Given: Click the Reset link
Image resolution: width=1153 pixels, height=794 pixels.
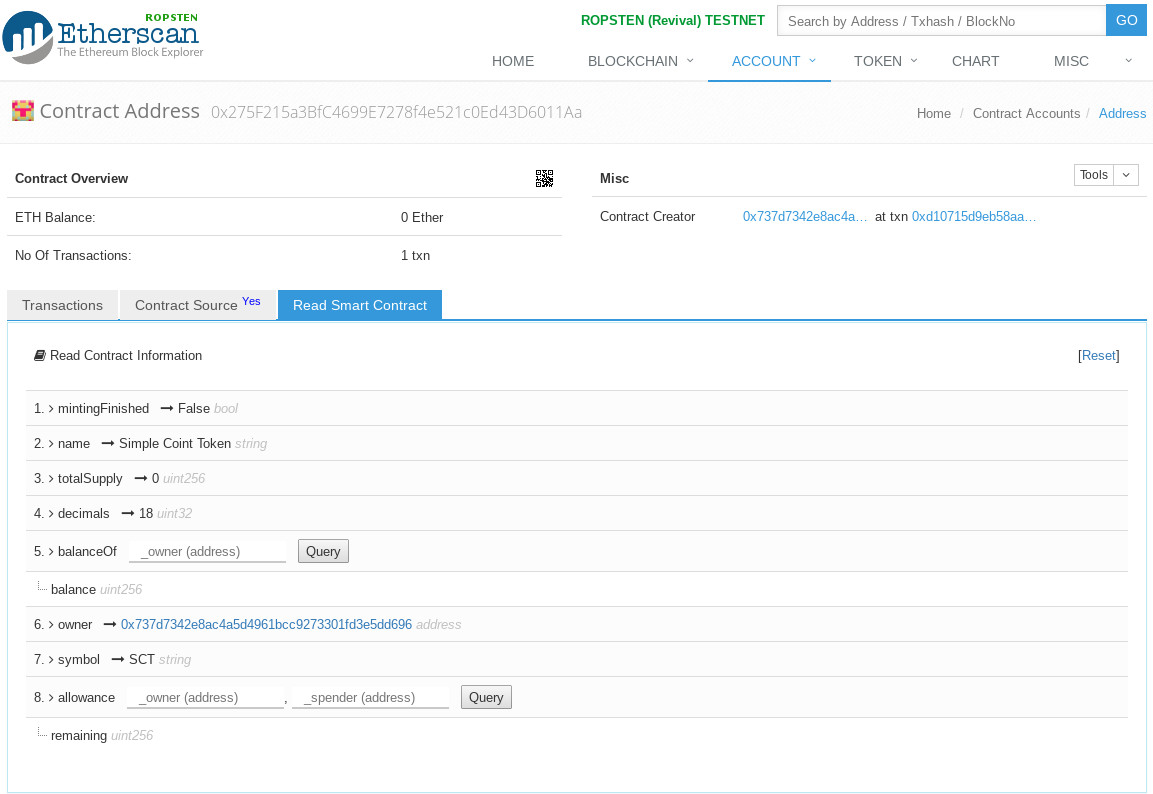Looking at the screenshot, I should click(1099, 356).
